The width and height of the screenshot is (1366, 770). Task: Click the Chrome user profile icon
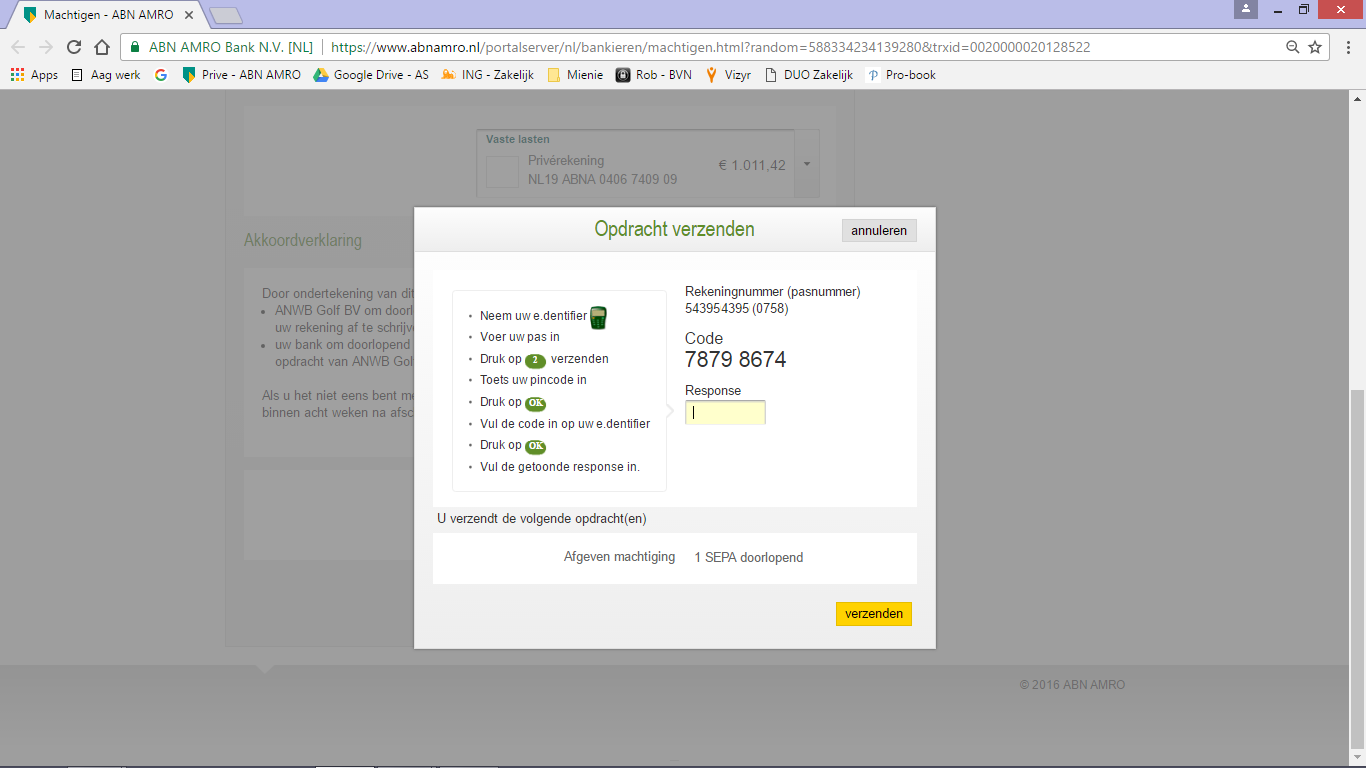[x=1245, y=9]
